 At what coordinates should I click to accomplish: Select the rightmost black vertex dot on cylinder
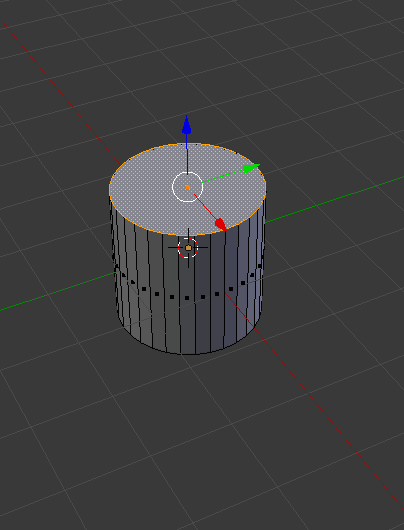[x=260, y=266]
